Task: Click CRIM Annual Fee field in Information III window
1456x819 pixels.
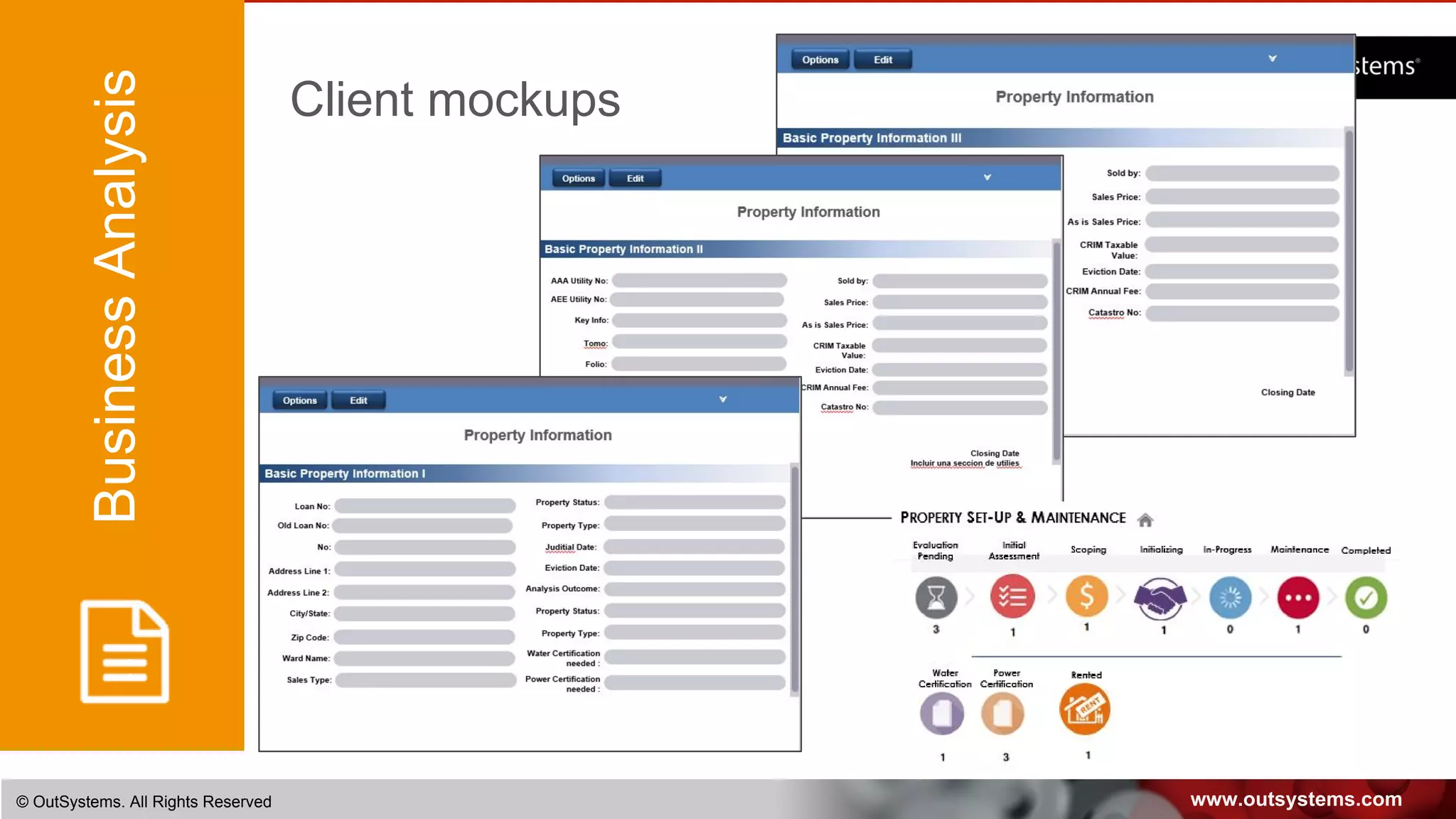Action: click(1242, 291)
